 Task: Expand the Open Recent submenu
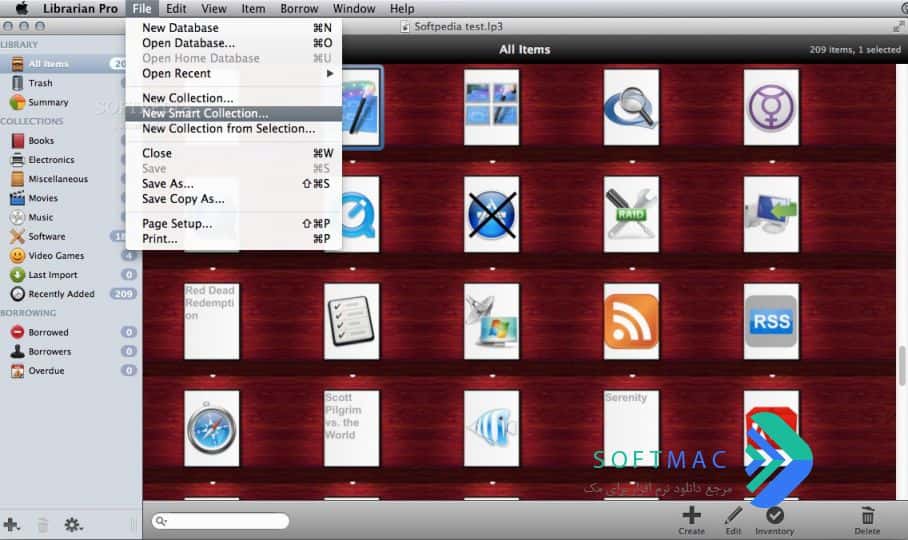pos(233,74)
